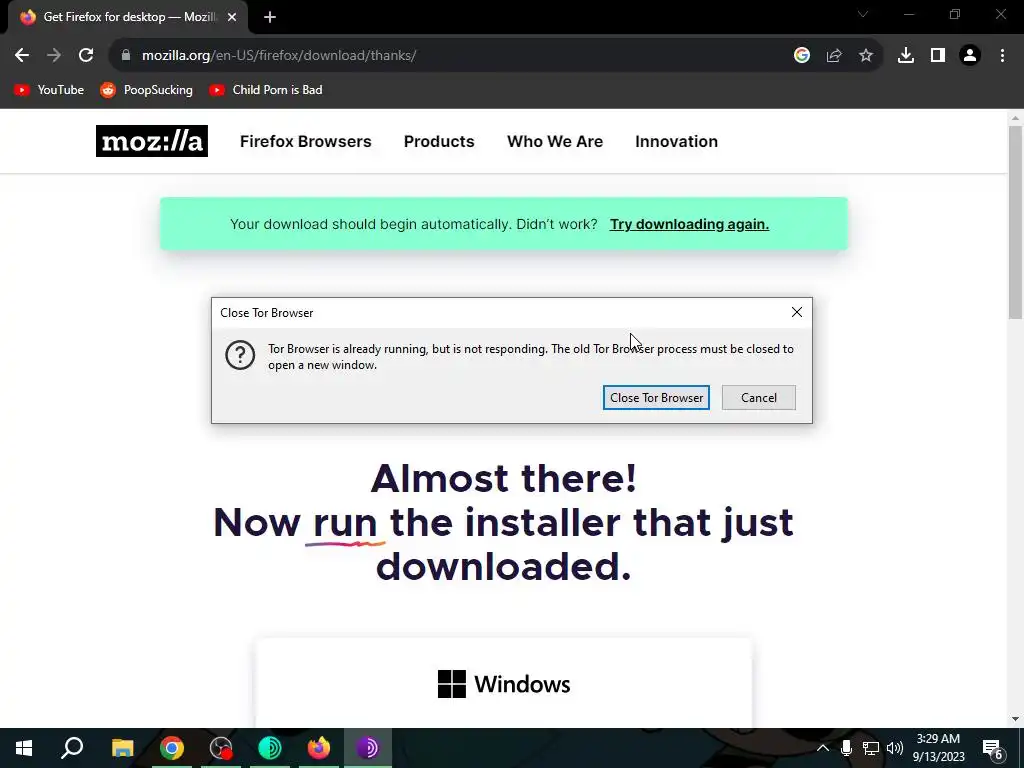Go back to the previous page
Screen dimensions: 1024x768
click(x=22, y=56)
